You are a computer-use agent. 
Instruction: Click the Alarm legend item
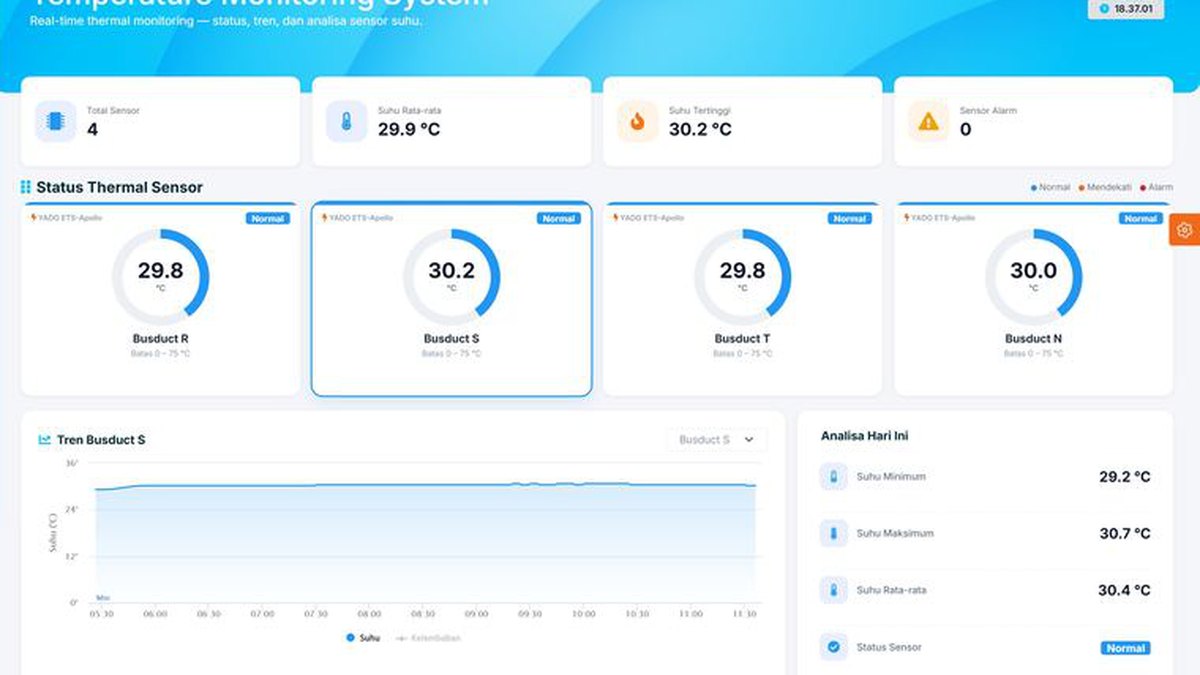pos(1156,187)
